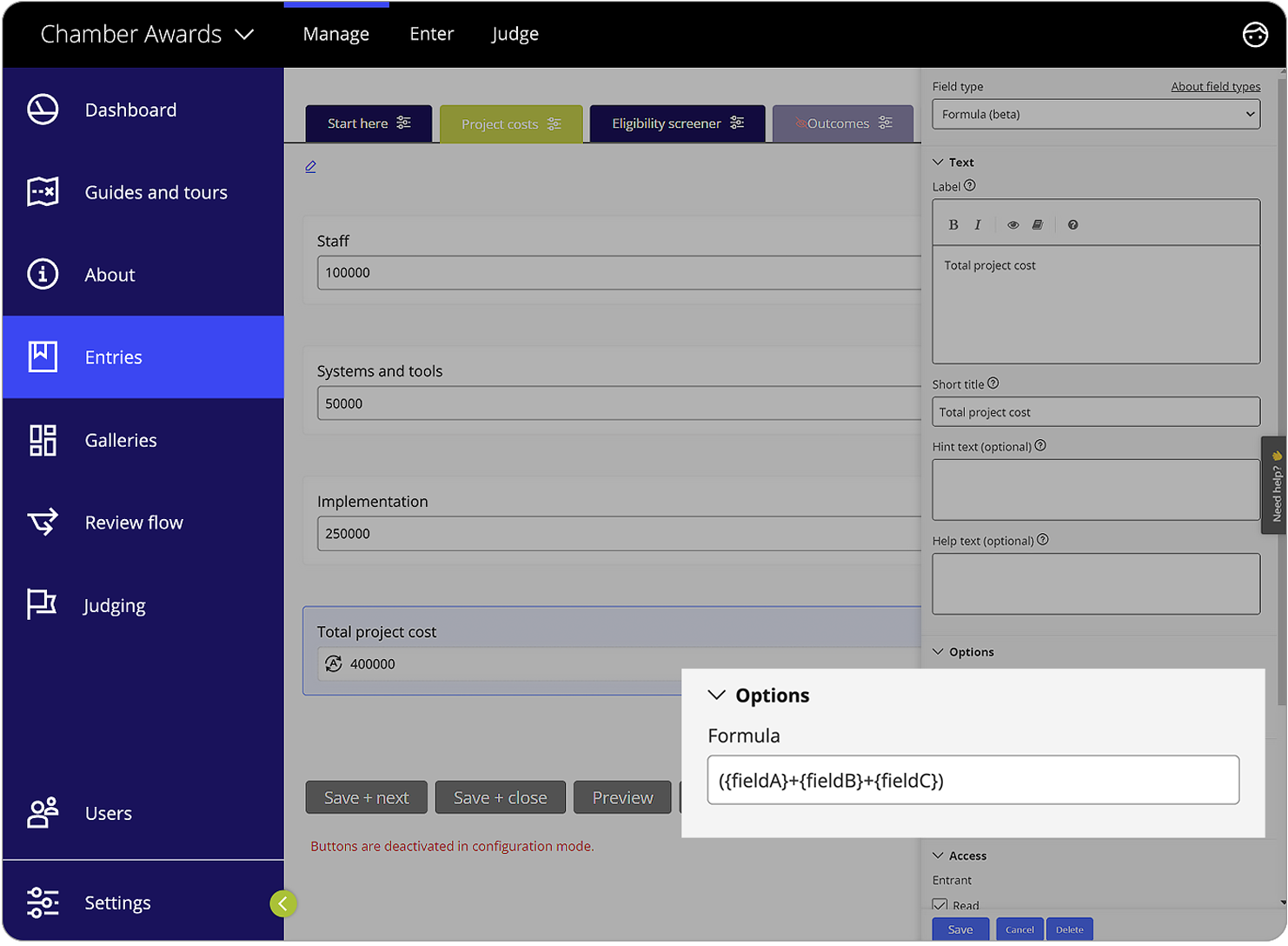The width and height of the screenshot is (1288, 946).
Task: Open the Judging section icon
Action: tap(42, 604)
